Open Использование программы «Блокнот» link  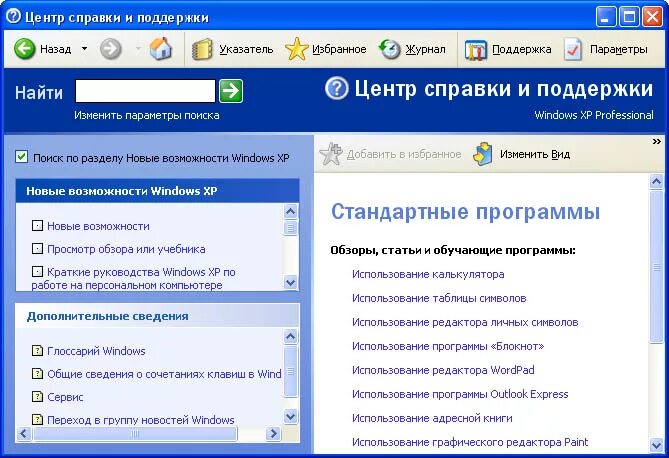448,346
